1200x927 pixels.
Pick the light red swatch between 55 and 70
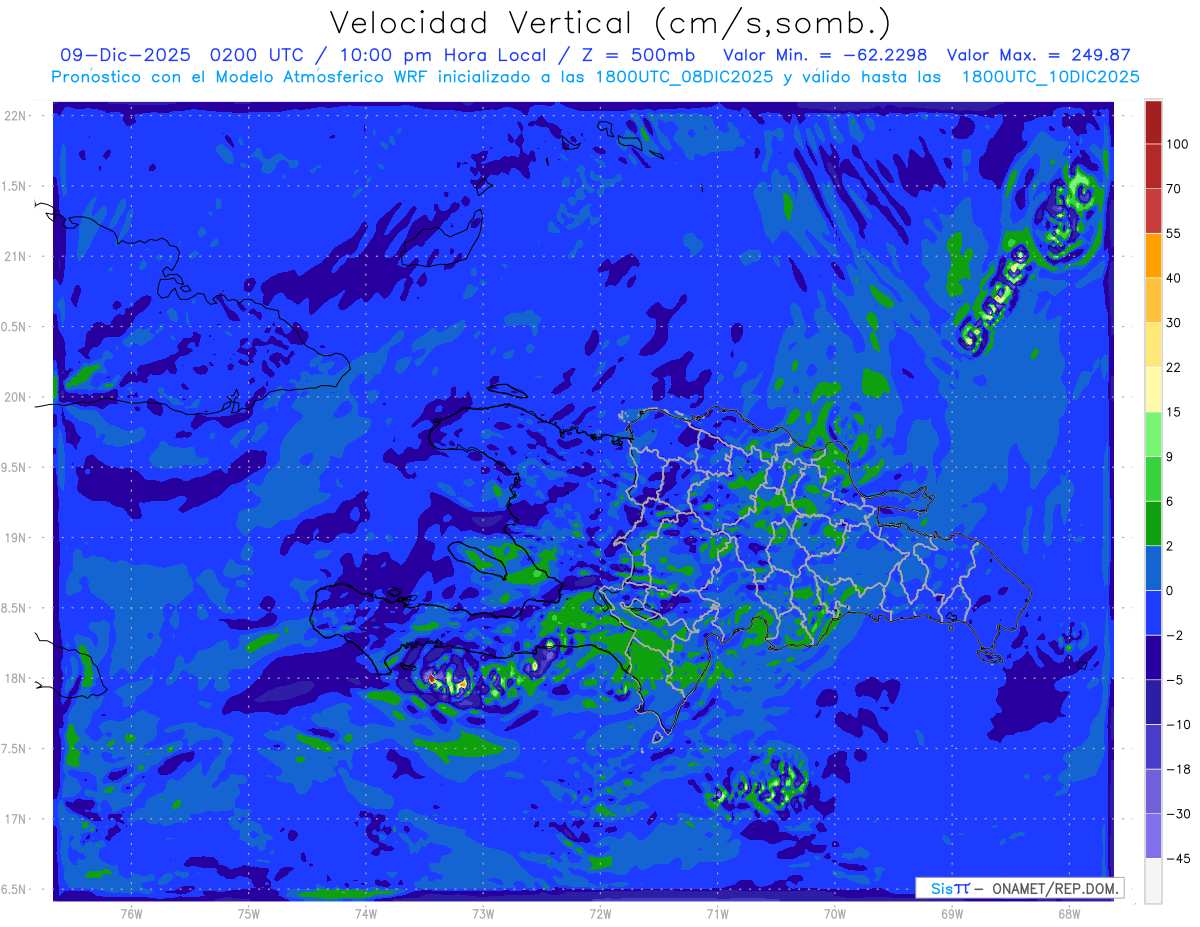point(1153,211)
